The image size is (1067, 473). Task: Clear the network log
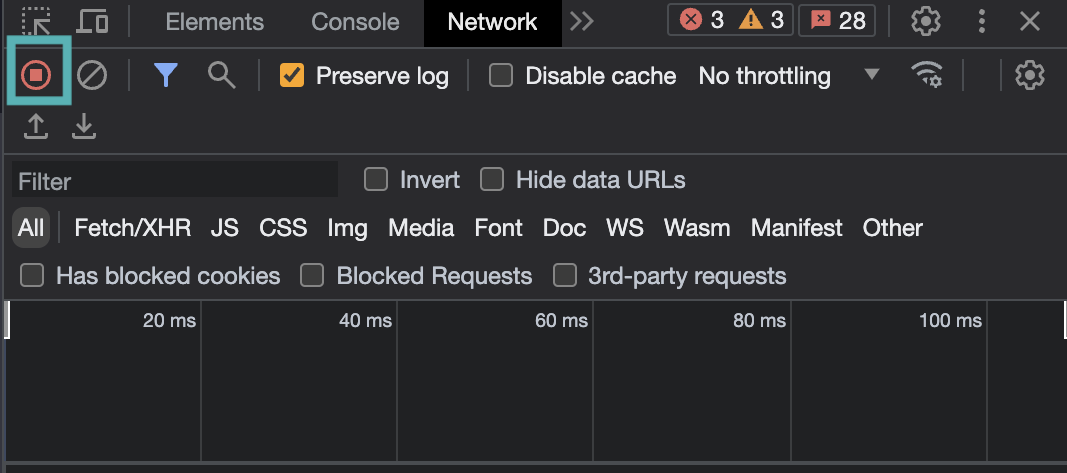tap(92, 75)
